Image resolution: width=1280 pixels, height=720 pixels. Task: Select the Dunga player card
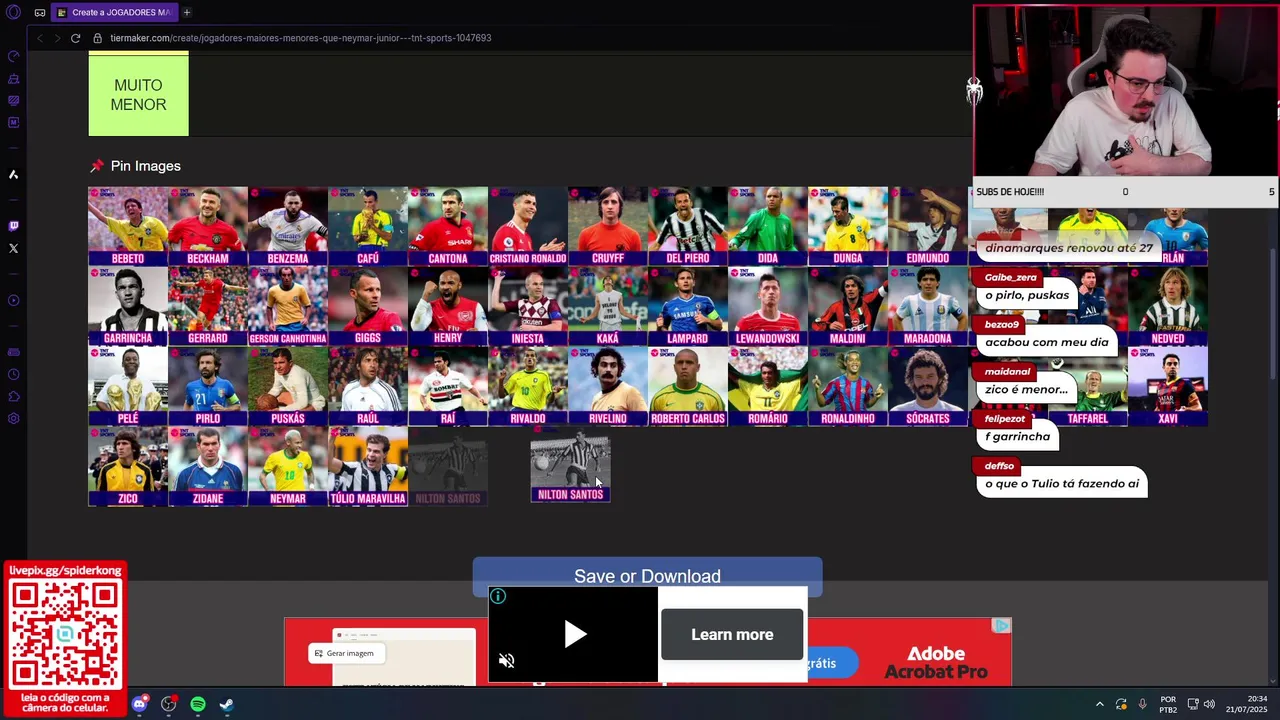(848, 226)
